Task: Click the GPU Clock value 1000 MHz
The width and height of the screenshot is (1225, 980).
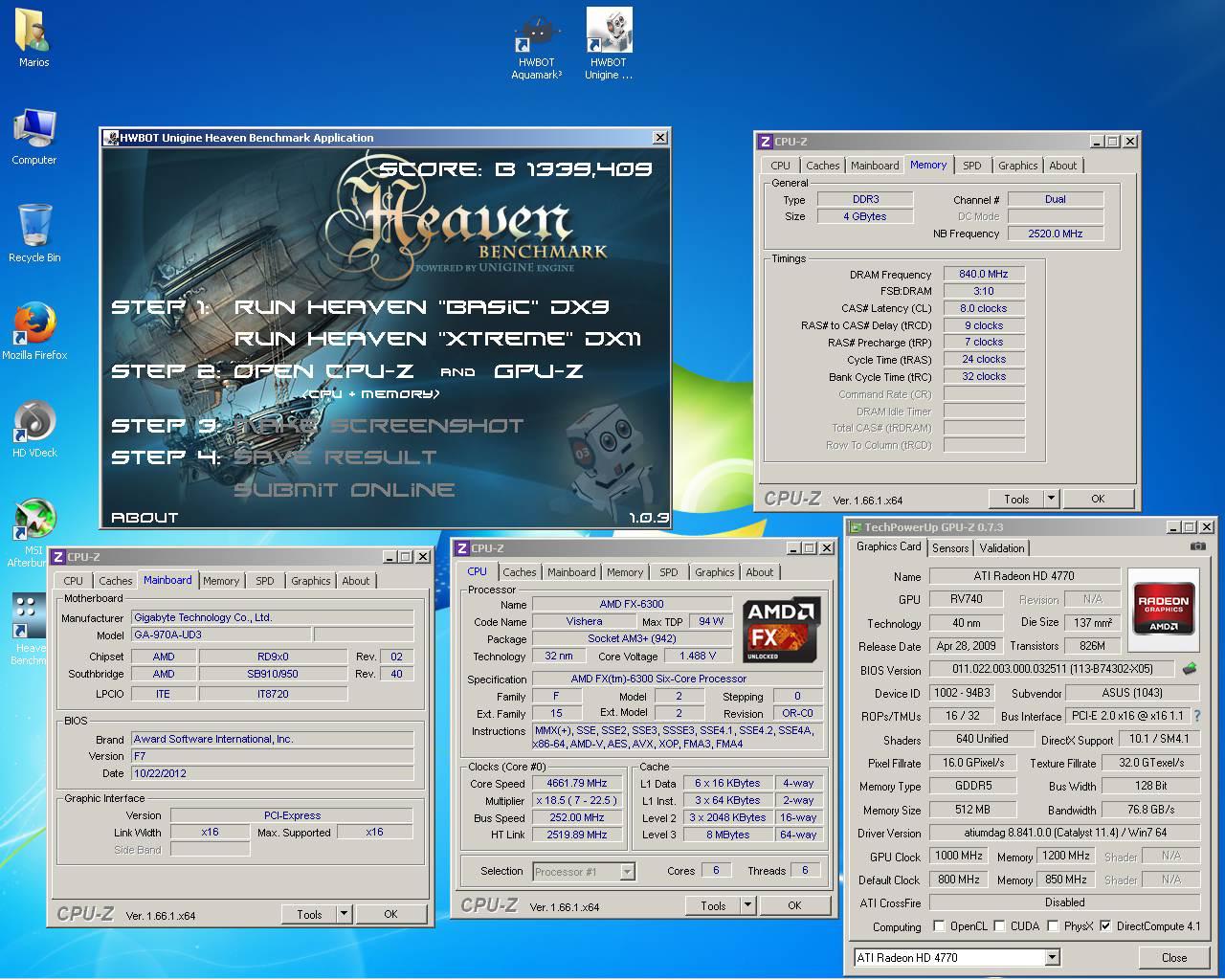Action: coord(958,856)
